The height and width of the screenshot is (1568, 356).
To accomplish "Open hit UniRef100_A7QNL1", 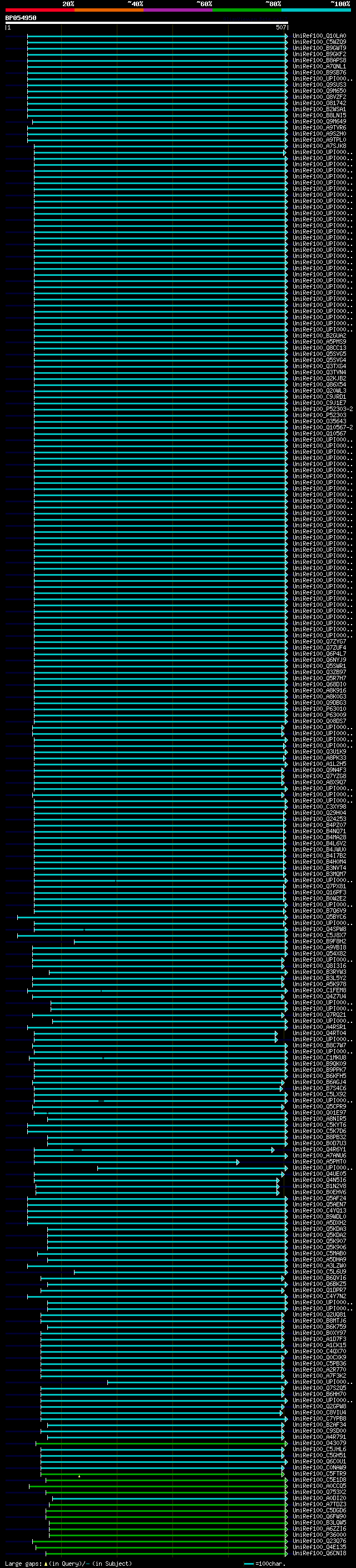I will point(319,66).
